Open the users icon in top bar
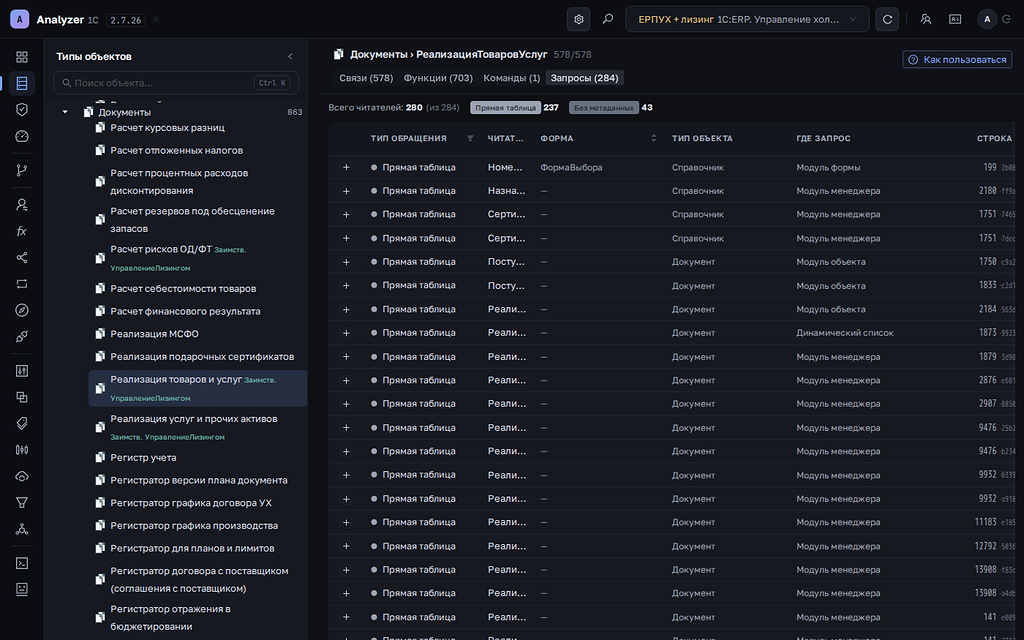Viewport: 1024px width, 640px height. tap(926, 20)
